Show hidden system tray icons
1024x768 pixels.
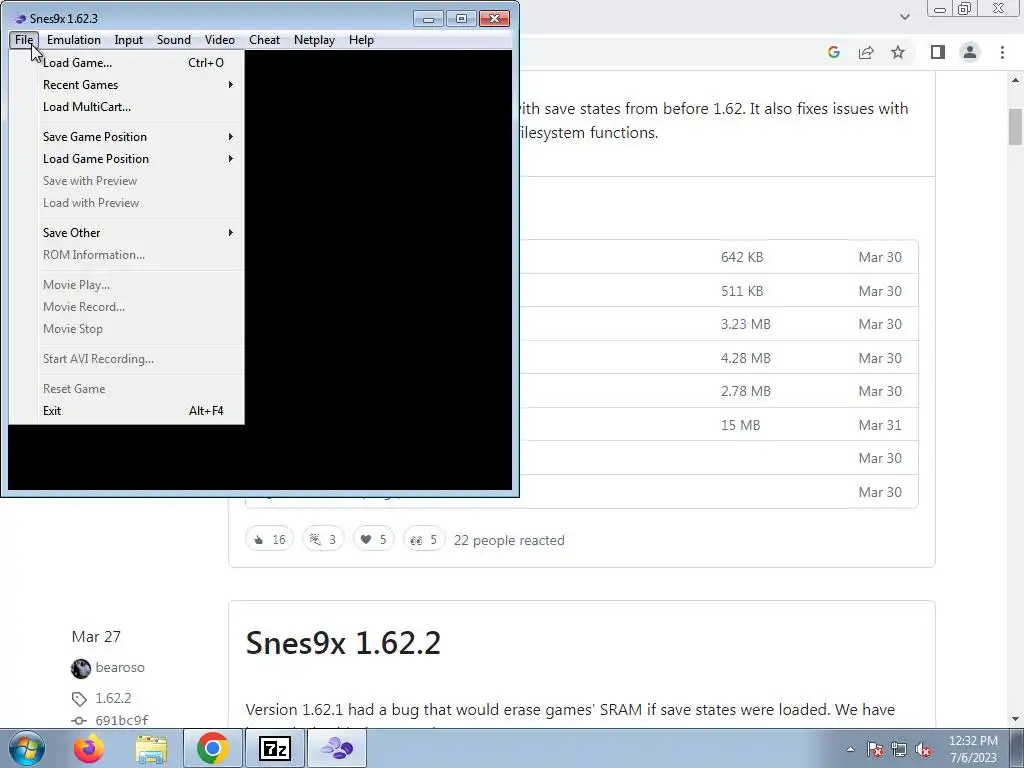(x=850, y=749)
